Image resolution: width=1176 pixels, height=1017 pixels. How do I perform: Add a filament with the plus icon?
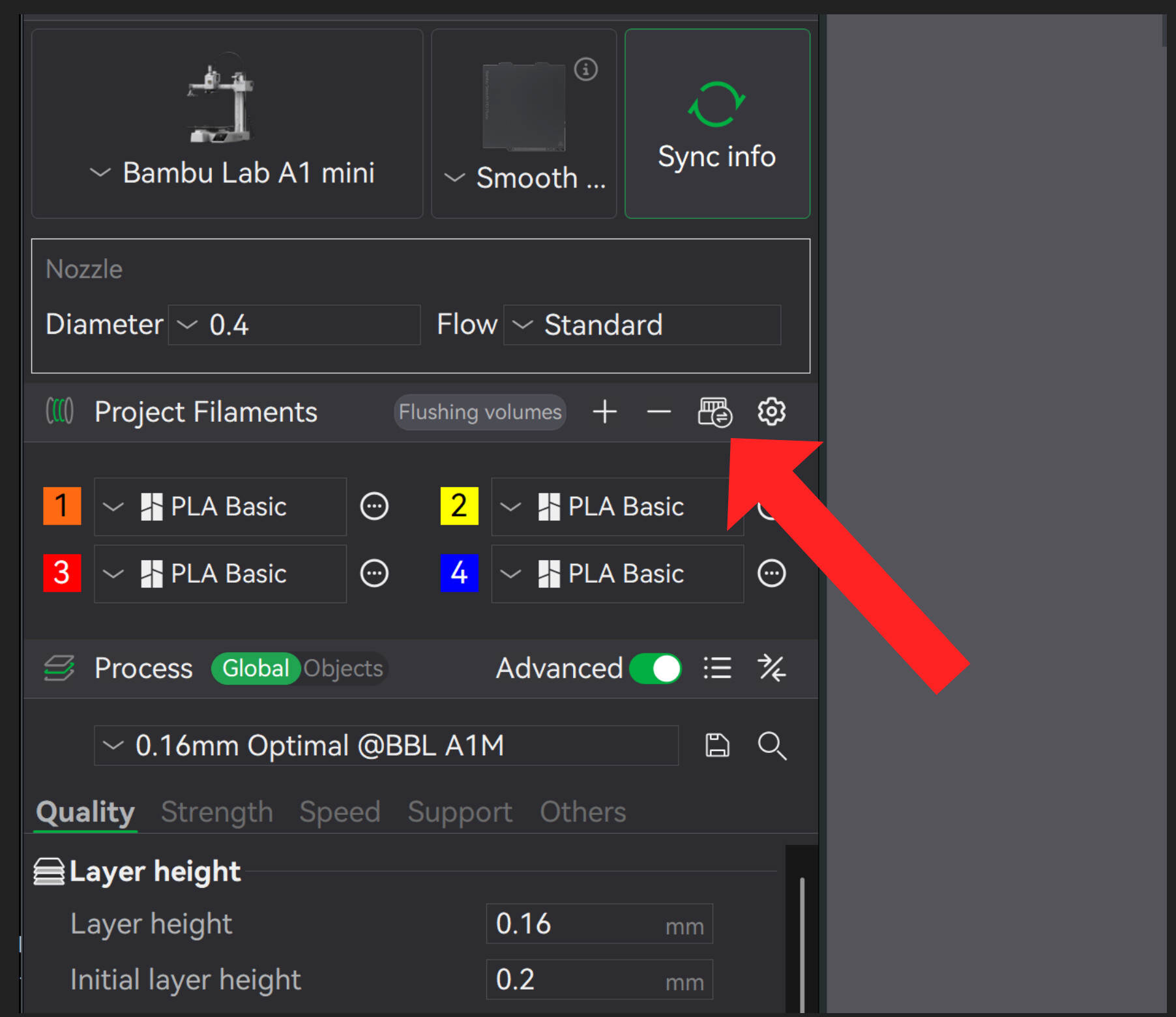click(605, 412)
